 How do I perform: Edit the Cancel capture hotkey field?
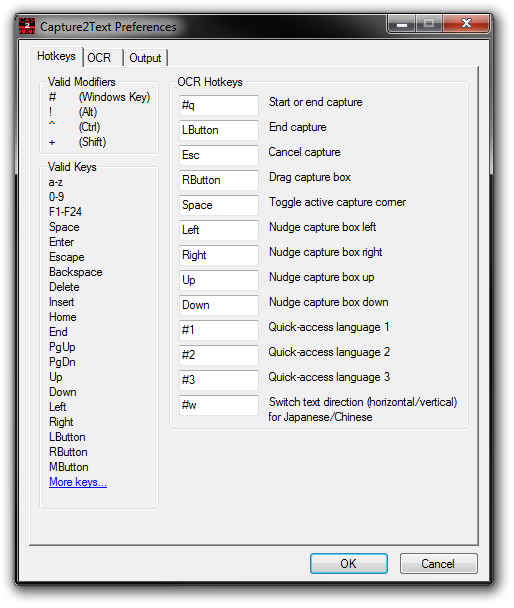coord(219,155)
